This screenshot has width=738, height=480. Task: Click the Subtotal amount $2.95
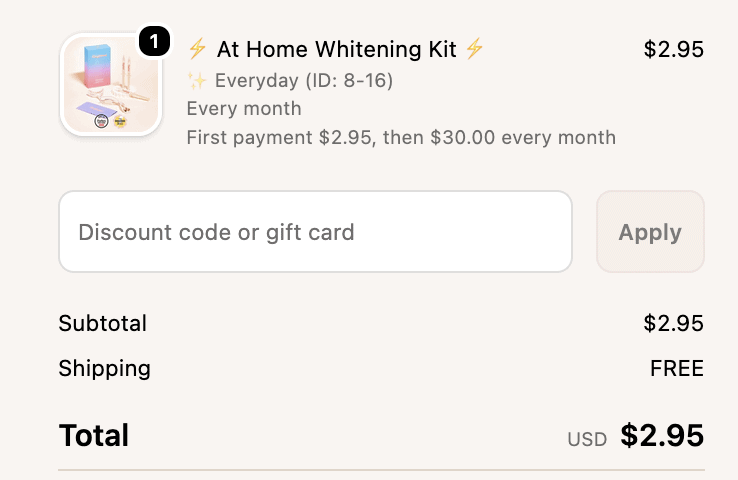[673, 323]
